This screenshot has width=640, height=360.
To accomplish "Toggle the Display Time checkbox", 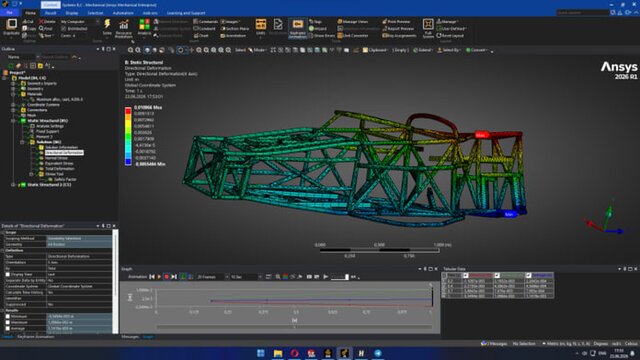I will pyautogui.click(x=8, y=275).
